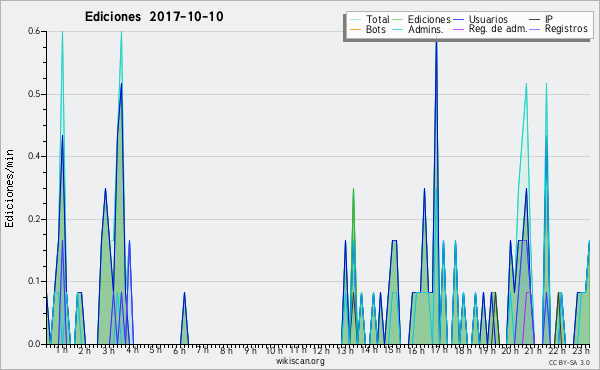This screenshot has width=600, height=370.
Task: Select the "Reg. de adm." legend entry
Action: point(498,29)
